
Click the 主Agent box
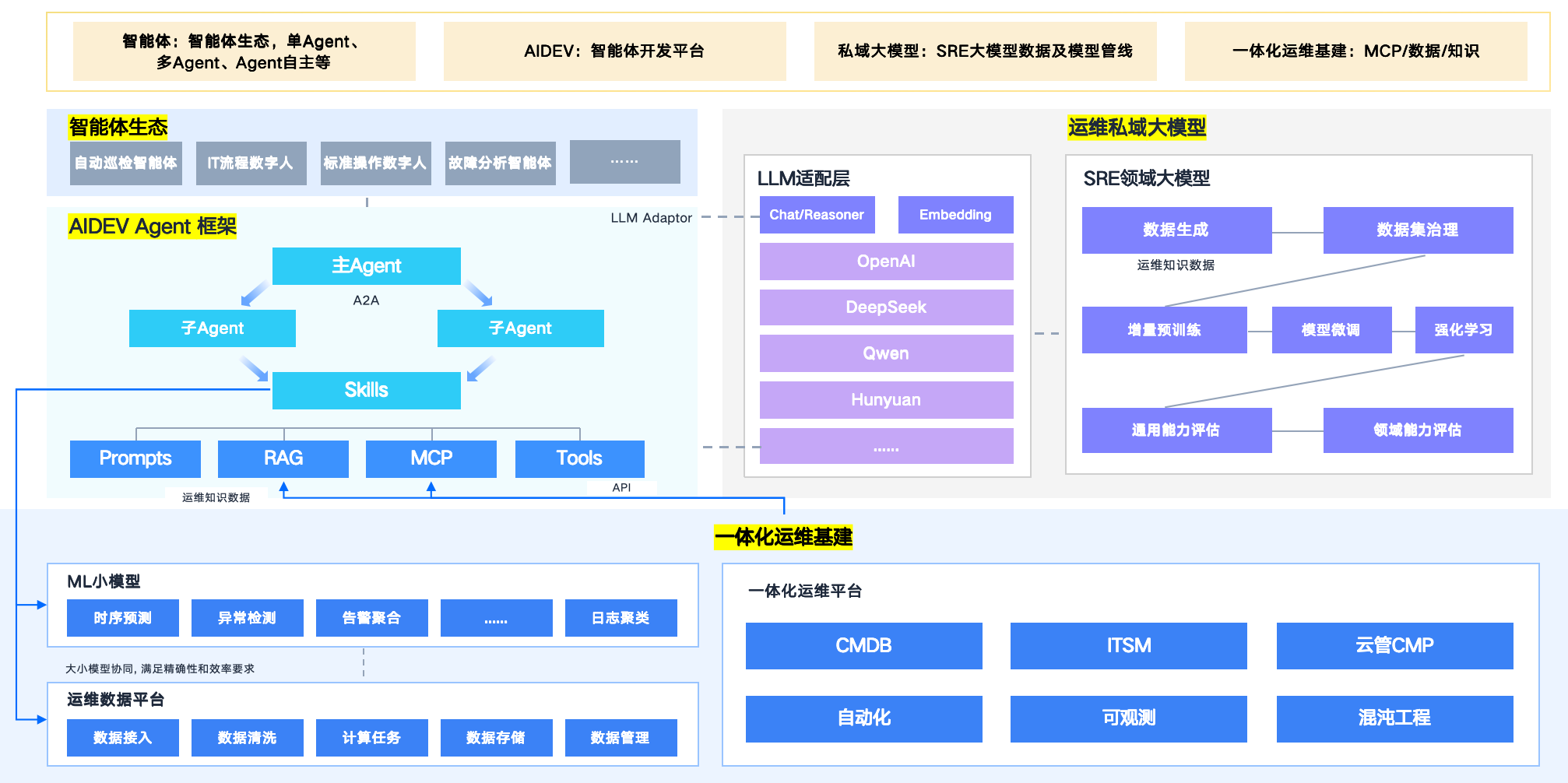pyautogui.click(x=366, y=266)
